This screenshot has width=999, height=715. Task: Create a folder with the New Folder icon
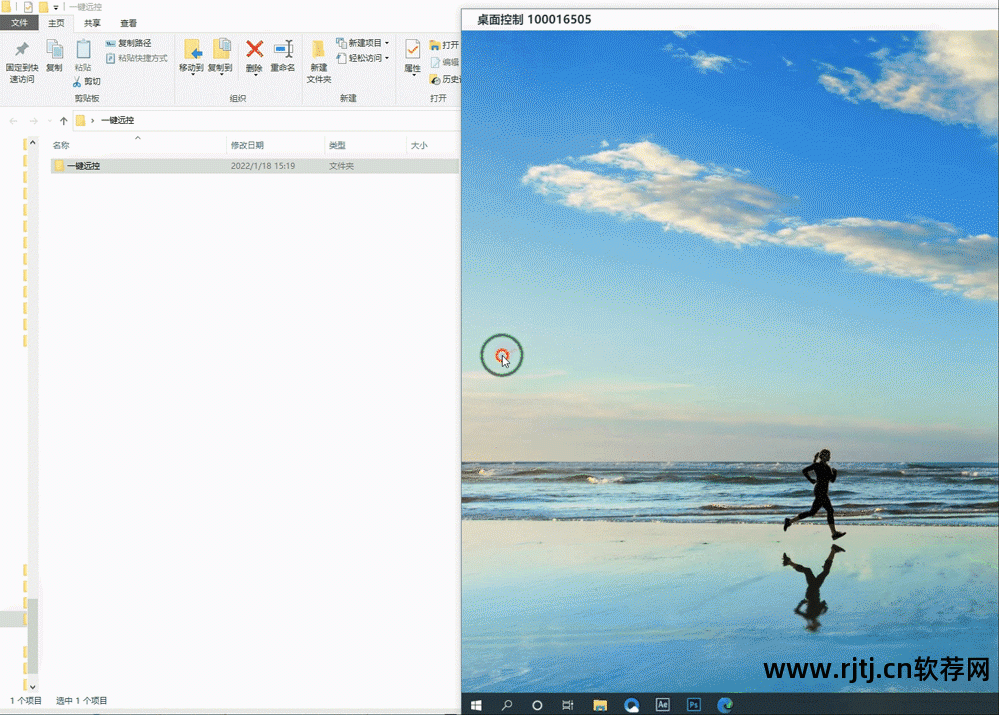318,50
